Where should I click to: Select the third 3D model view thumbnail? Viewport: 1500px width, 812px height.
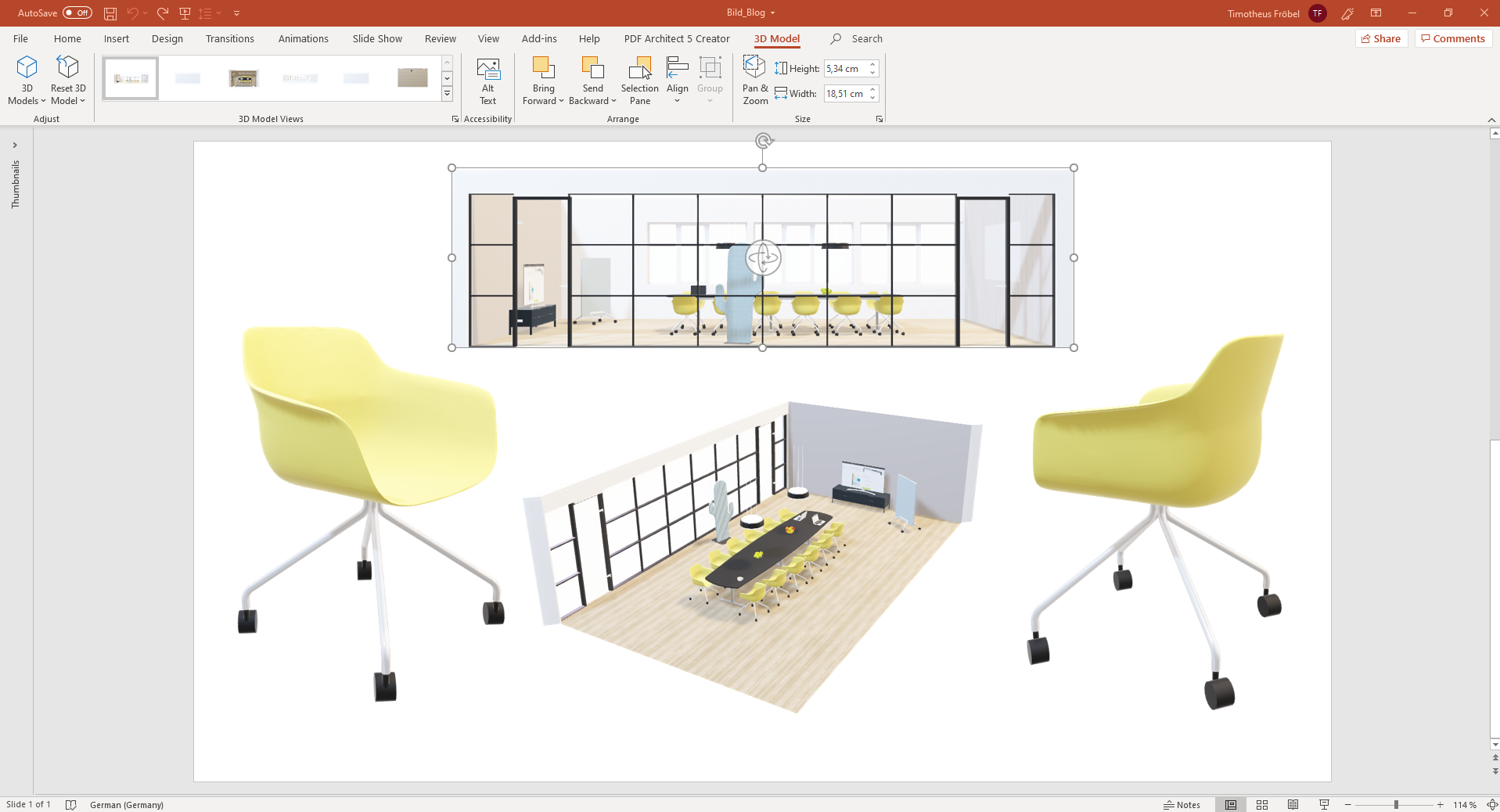[x=243, y=78]
